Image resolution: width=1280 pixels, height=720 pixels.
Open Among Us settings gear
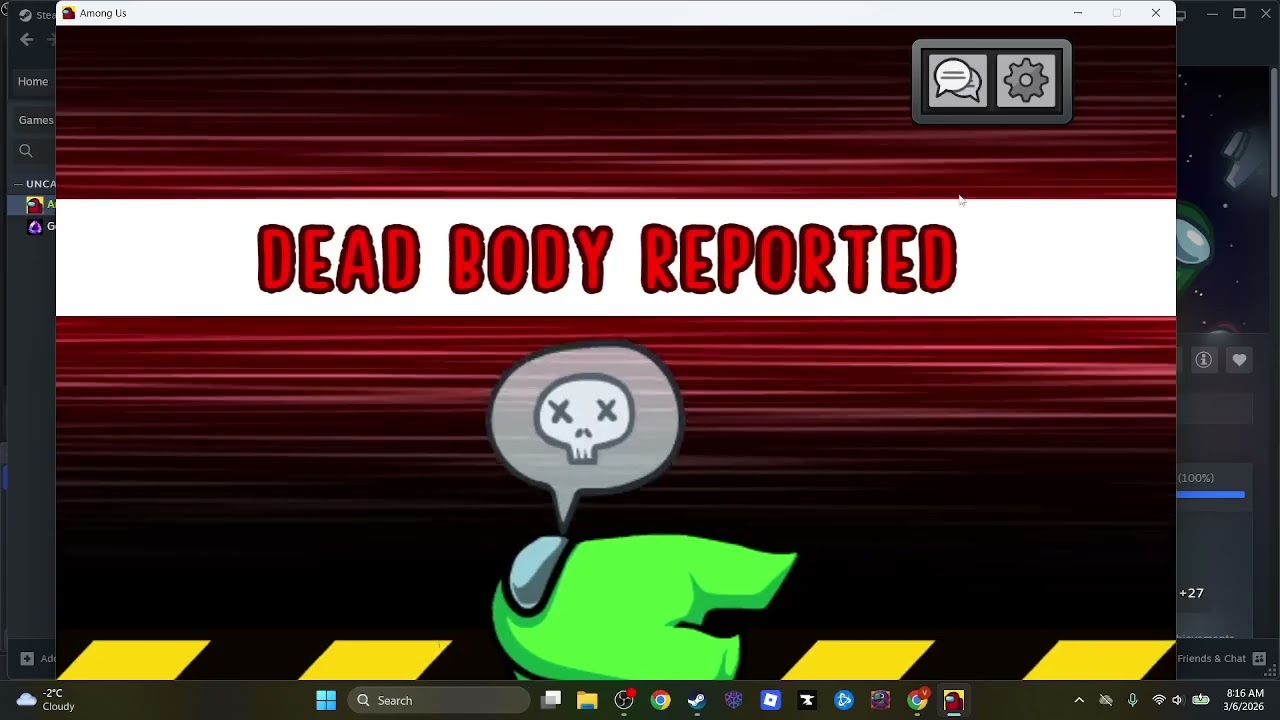[x=1026, y=81]
